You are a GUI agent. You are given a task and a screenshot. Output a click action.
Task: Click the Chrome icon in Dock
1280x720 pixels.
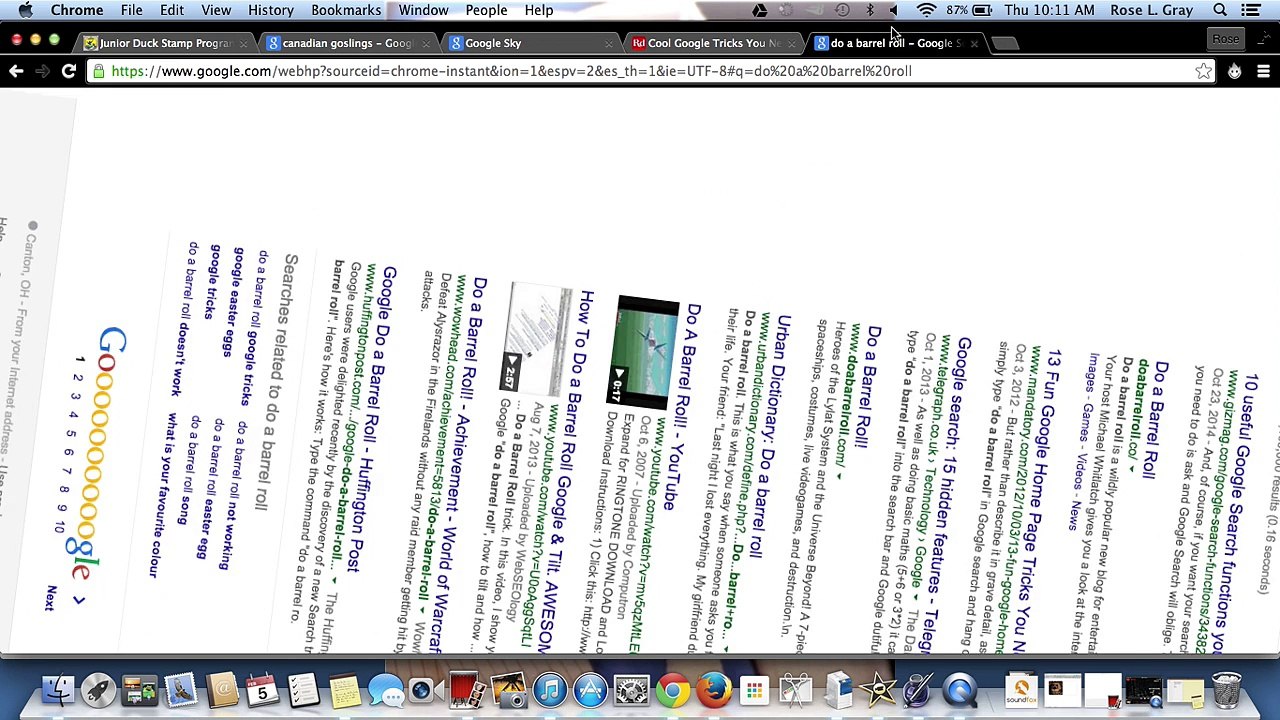pyautogui.click(x=672, y=690)
